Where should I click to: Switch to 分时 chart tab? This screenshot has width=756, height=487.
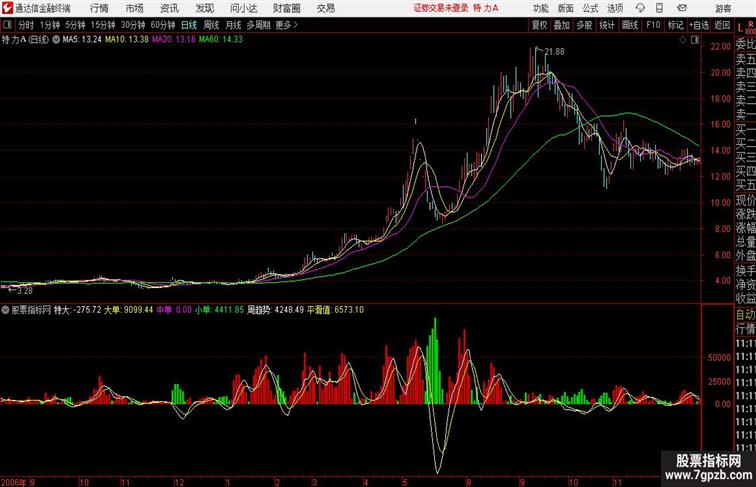point(26,25)
